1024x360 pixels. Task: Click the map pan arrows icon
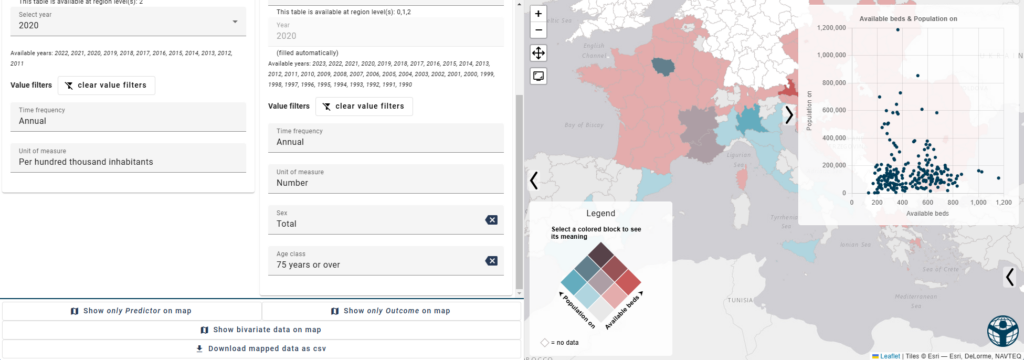coord(538,53)
